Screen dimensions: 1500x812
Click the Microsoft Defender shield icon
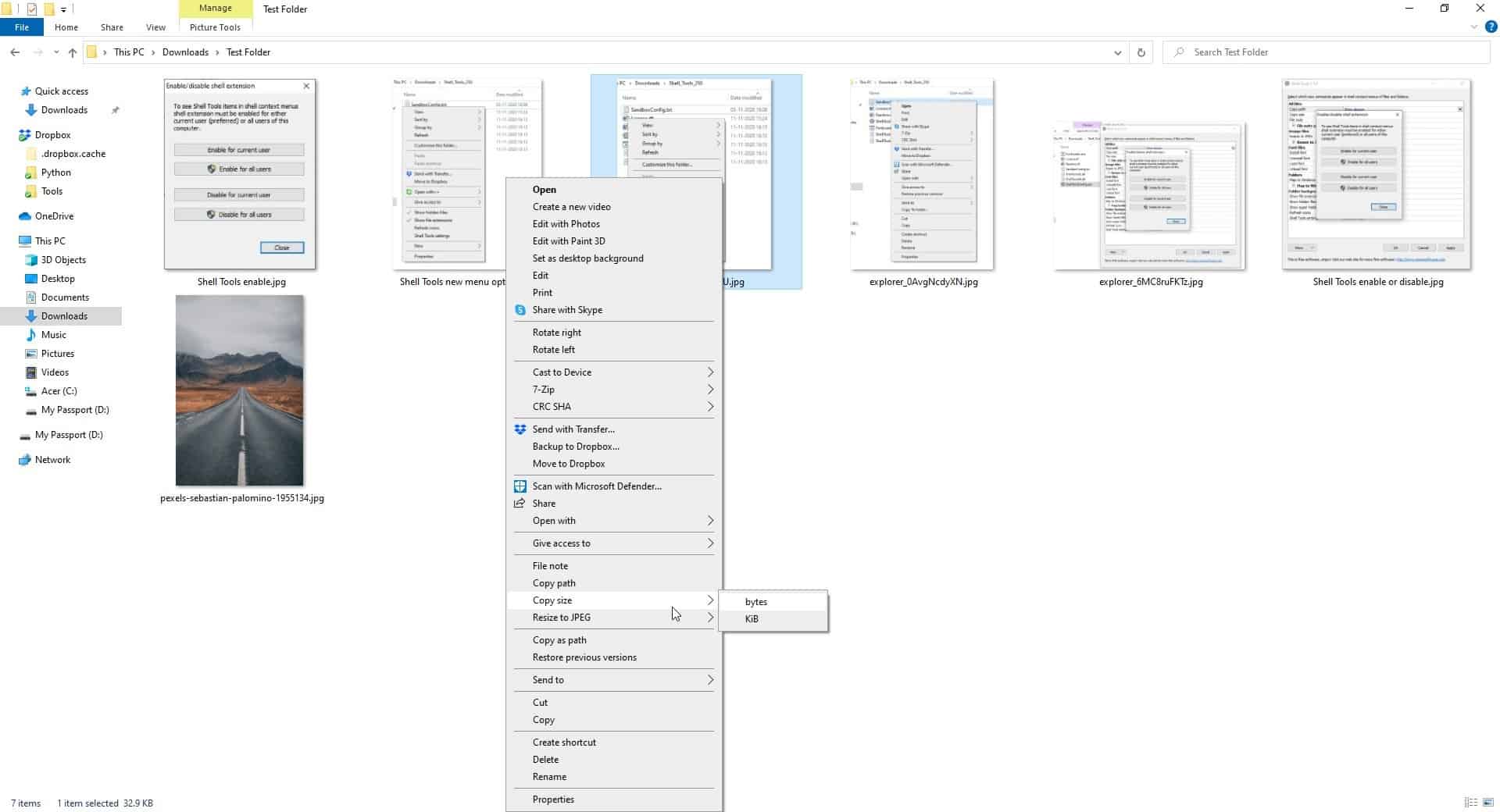point(520,486)
